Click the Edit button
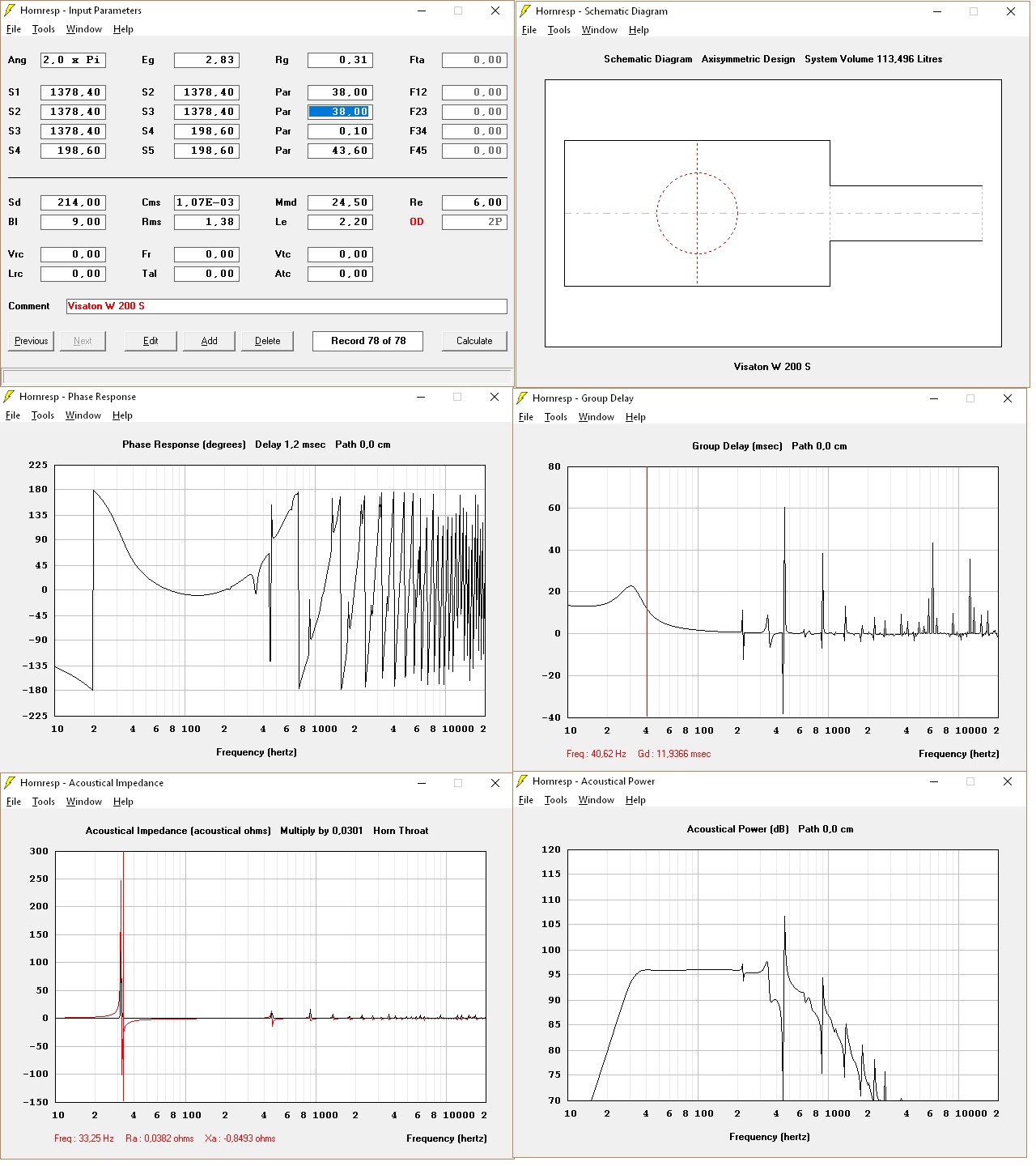 coord(151,341)
